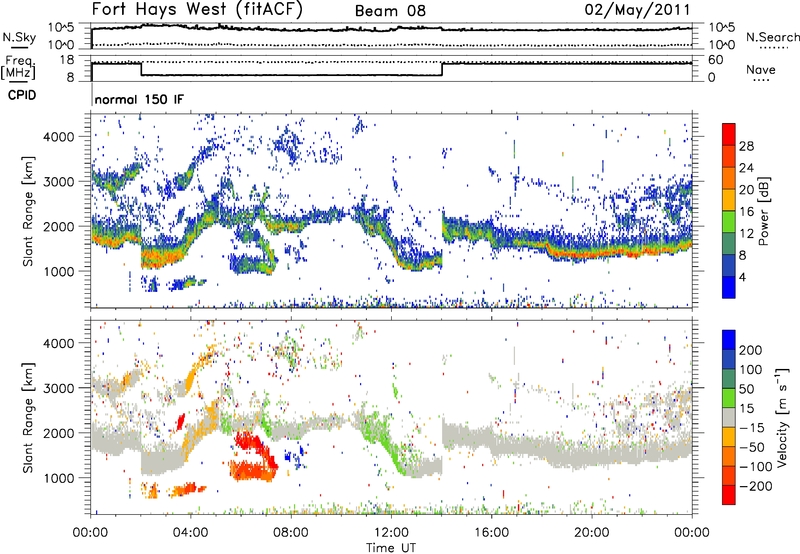Click the Nave axis value '60'

click(x=715, y=60)
